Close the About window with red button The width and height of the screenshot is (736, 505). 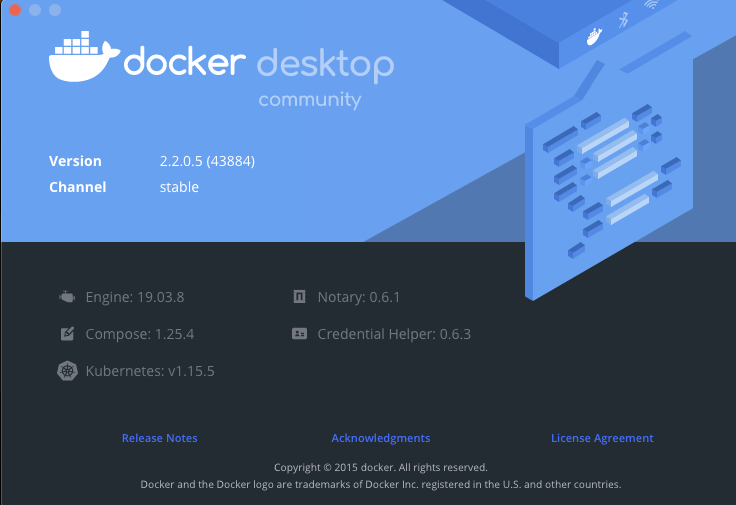[x=15, y=10]
